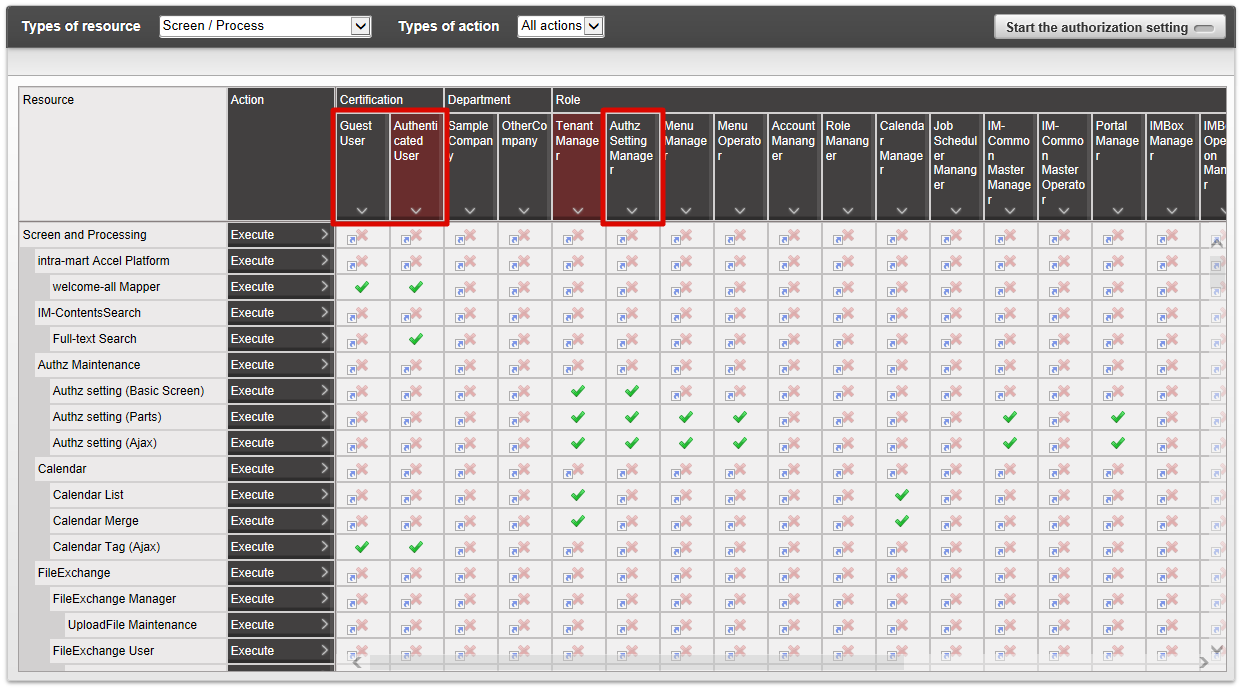Select the Authz Maintenance resource row
This screenshot has width=1240, height=688.
click(x=89, y=365)
